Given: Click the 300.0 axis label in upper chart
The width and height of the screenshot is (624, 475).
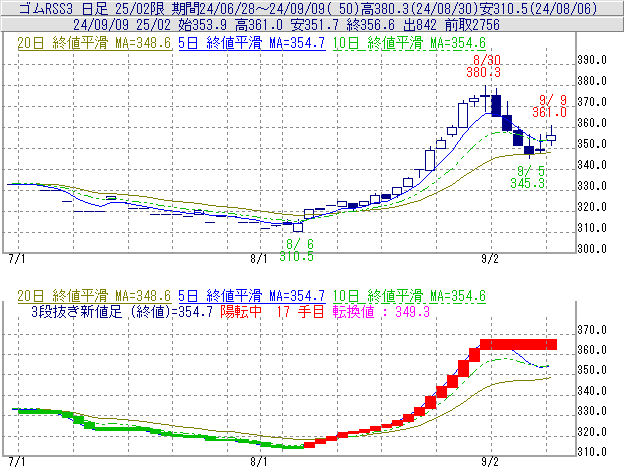Looking at the screenshot, I should click(x=592, y=249).
